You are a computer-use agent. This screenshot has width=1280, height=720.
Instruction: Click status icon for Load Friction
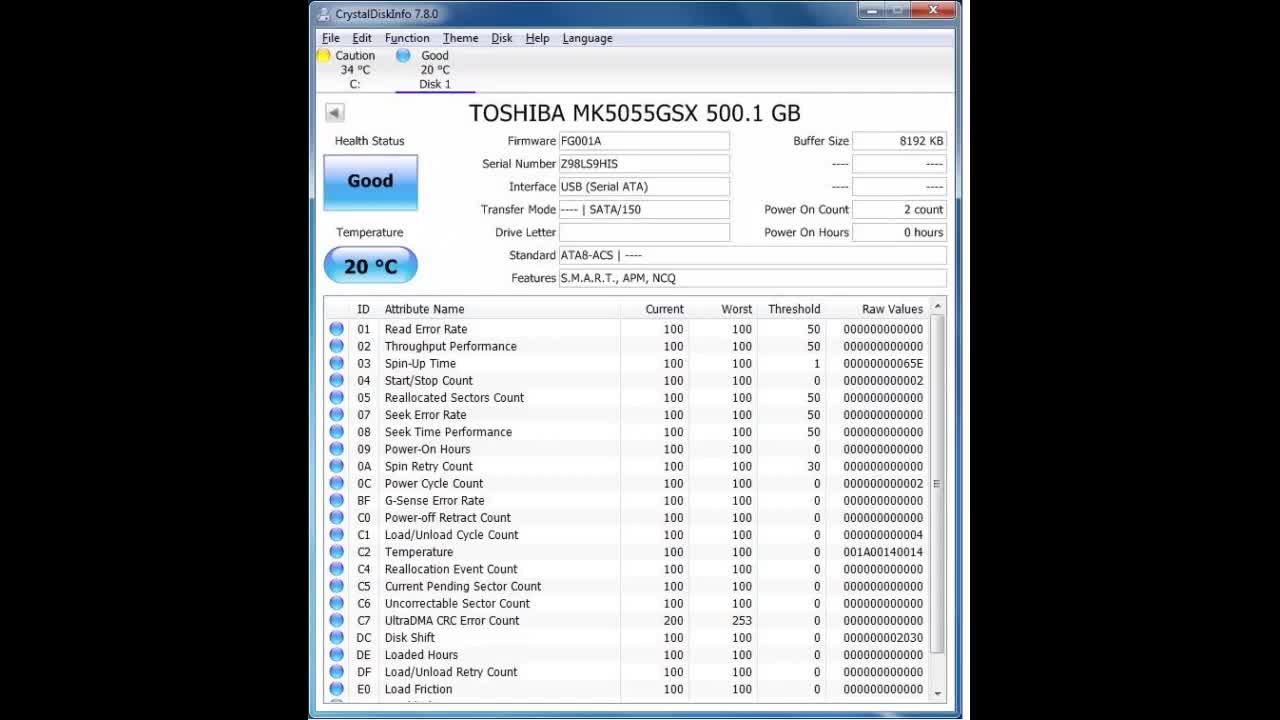tap(336, 689)
